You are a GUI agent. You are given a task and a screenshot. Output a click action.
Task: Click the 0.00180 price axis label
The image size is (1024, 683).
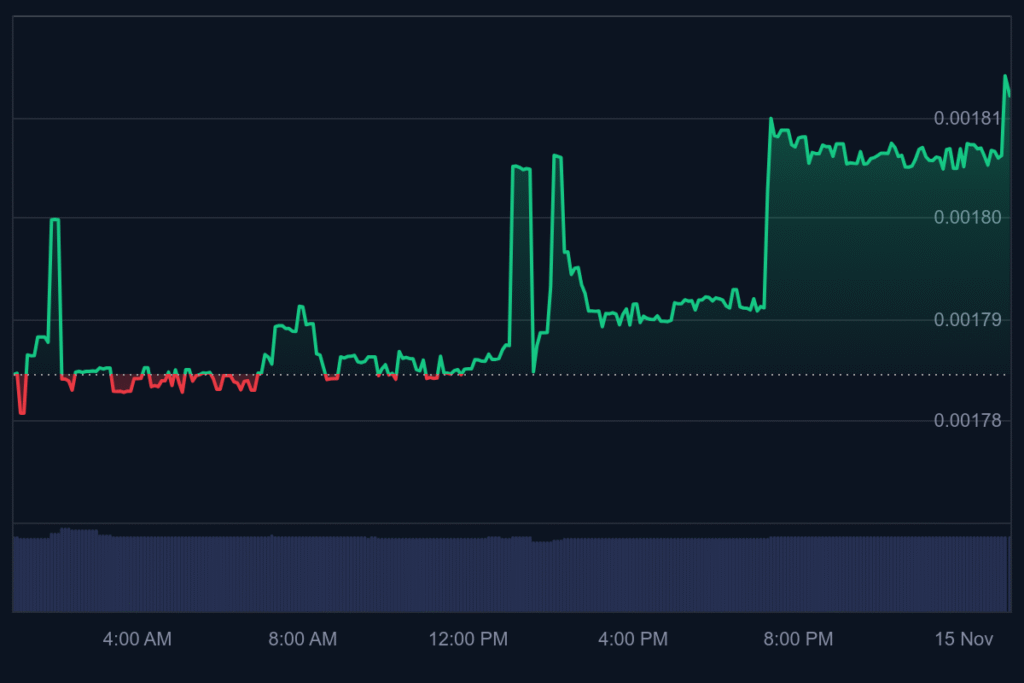[966, 219]
